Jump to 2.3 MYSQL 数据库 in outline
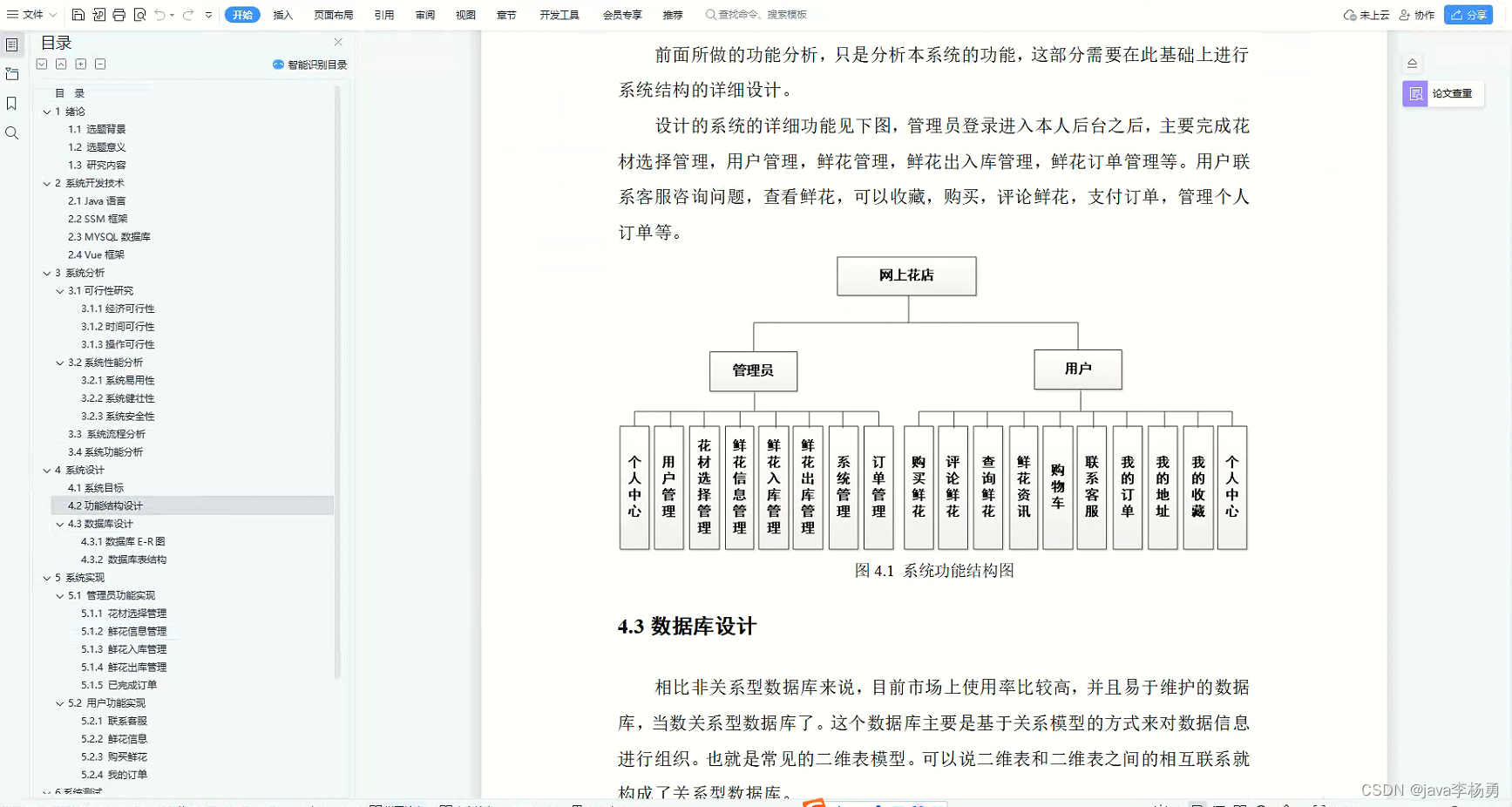This screenshot has width=1512, height=807. (x=109, y=237)
